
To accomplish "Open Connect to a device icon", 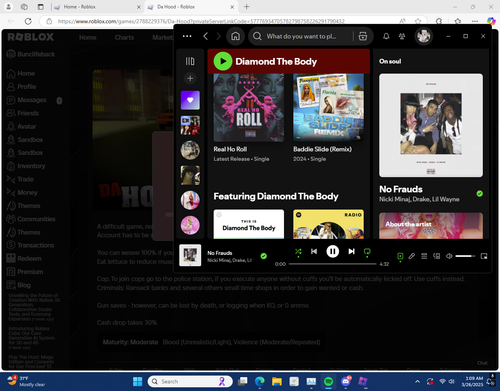I will (x=436, y=256).
